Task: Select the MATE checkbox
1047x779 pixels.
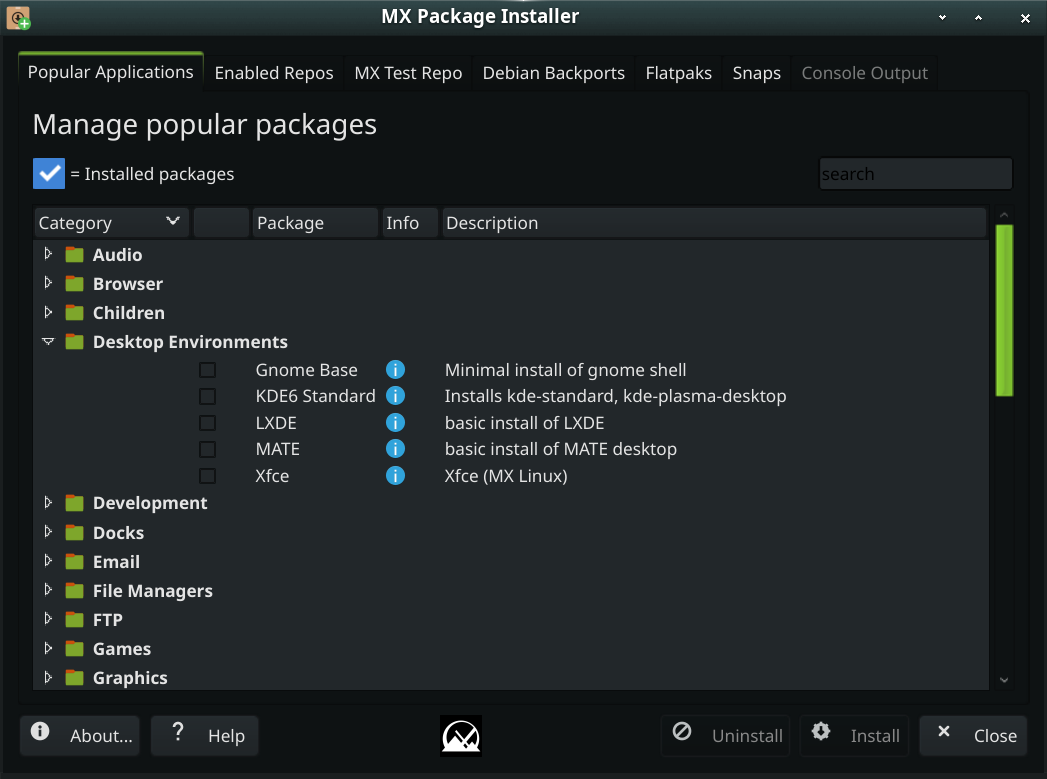Action: click(x=208, y=449)
